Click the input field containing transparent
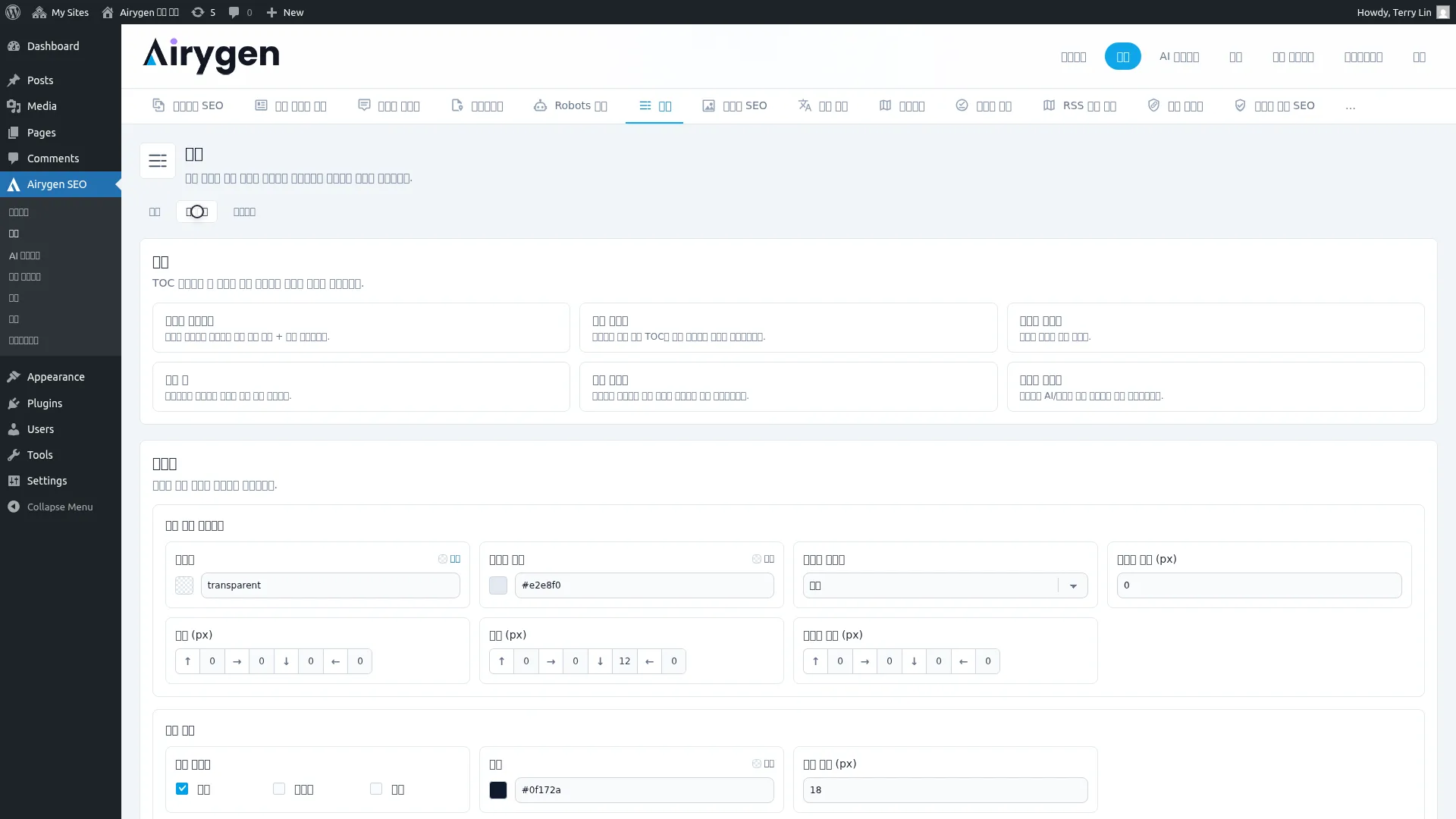 (330, 585)
